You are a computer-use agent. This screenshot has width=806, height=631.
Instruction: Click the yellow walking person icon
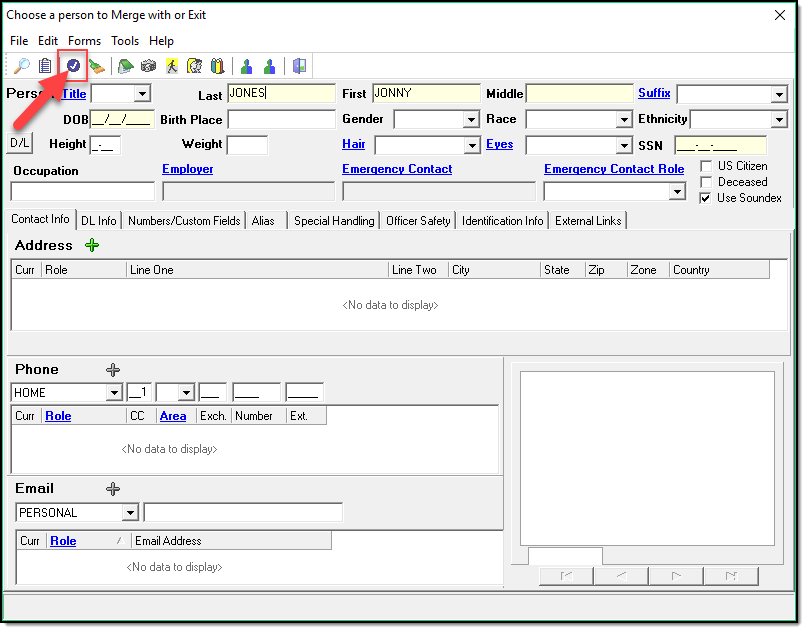[172, 66]
